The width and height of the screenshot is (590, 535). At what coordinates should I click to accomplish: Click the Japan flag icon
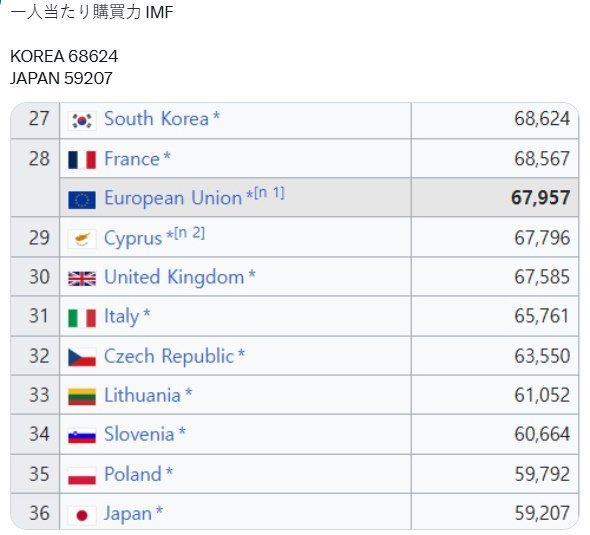(82, 515)
